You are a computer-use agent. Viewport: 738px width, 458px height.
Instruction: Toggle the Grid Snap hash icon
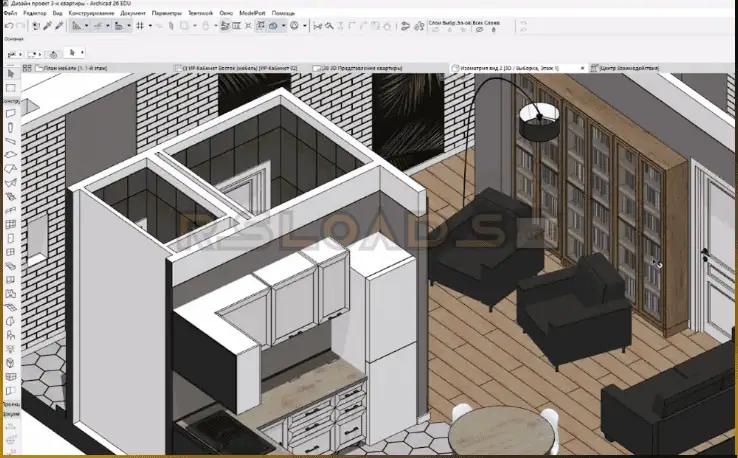click(140, 26)
